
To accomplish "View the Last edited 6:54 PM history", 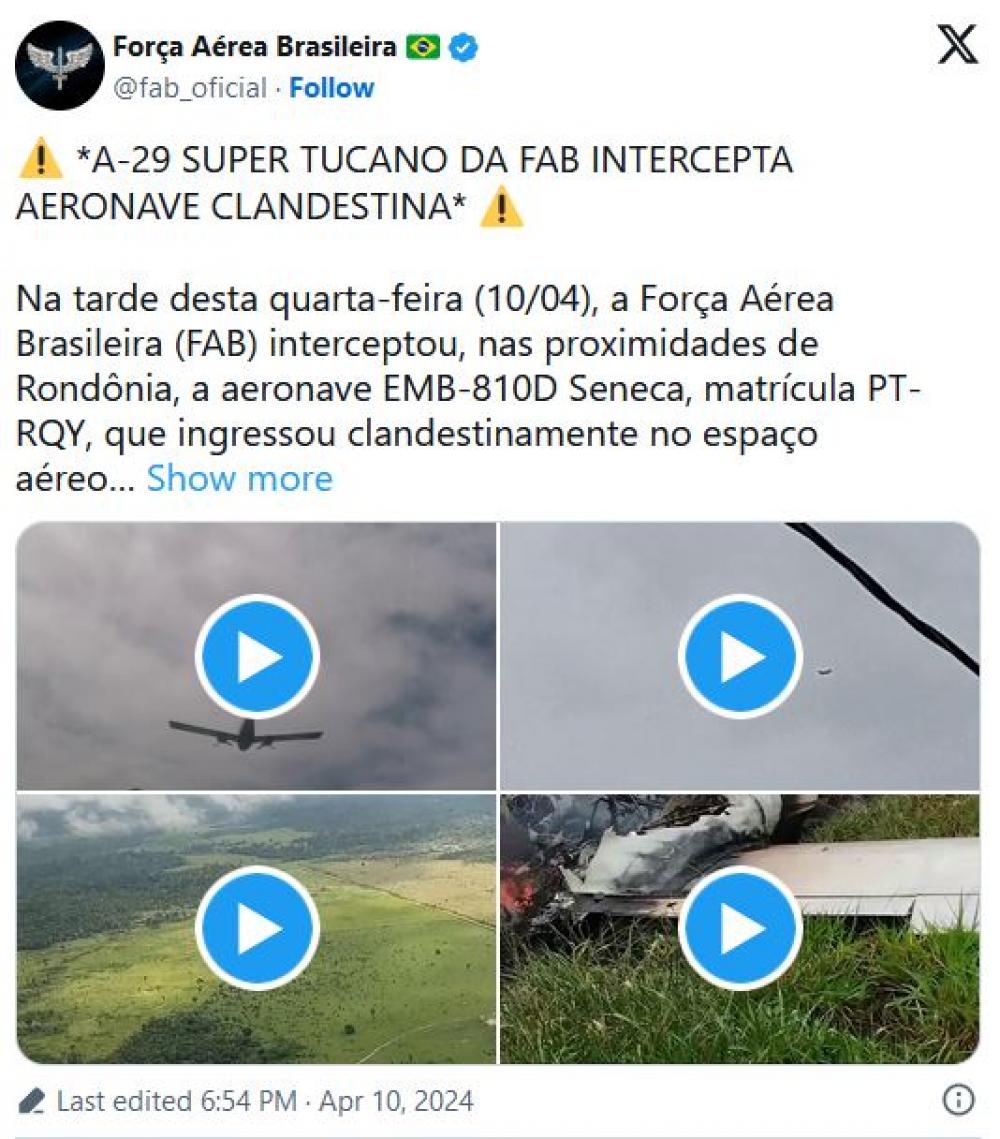I will tap(176, 1101).
